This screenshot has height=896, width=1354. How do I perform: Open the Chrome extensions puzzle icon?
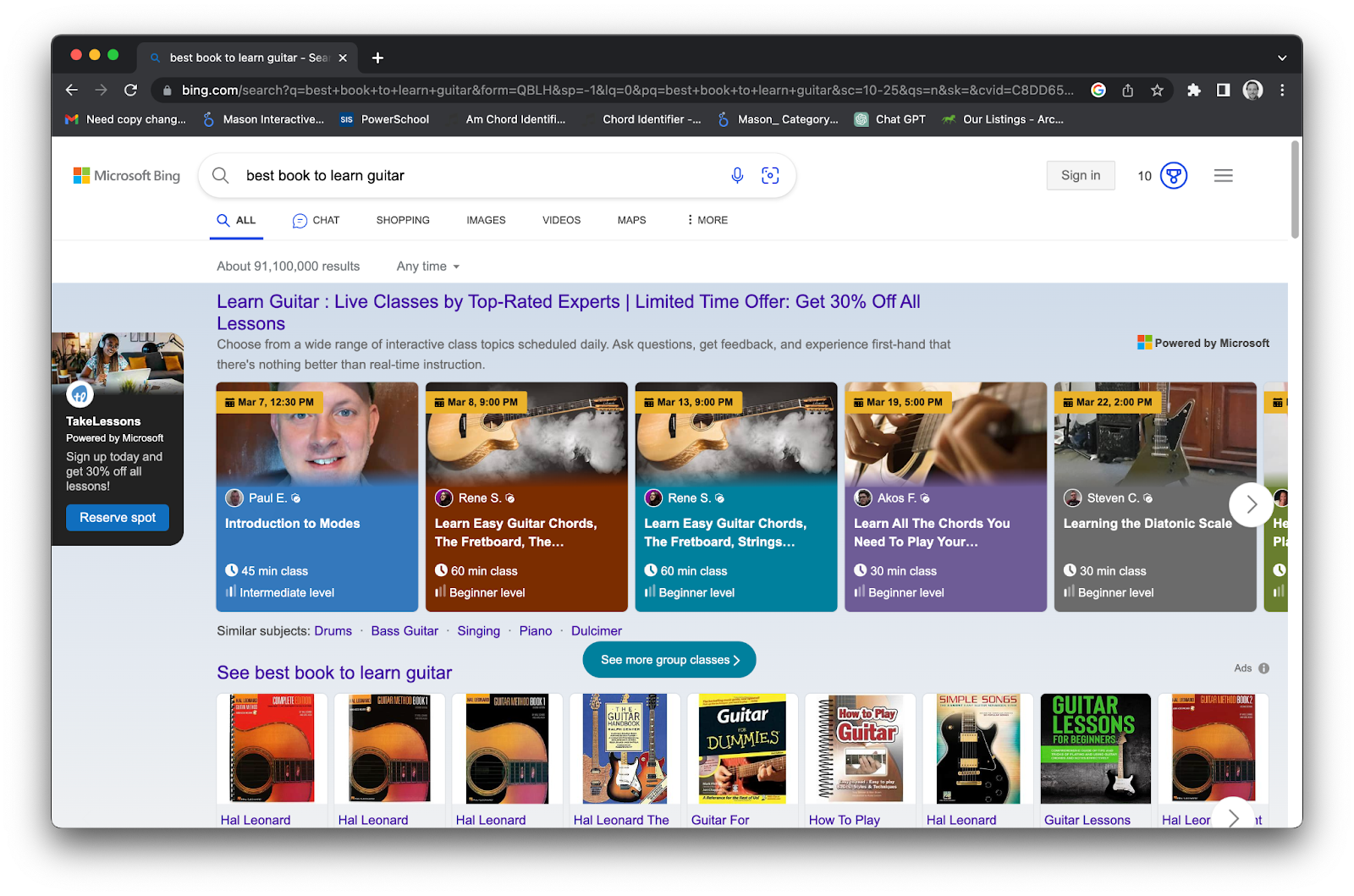pos(1194,91)
